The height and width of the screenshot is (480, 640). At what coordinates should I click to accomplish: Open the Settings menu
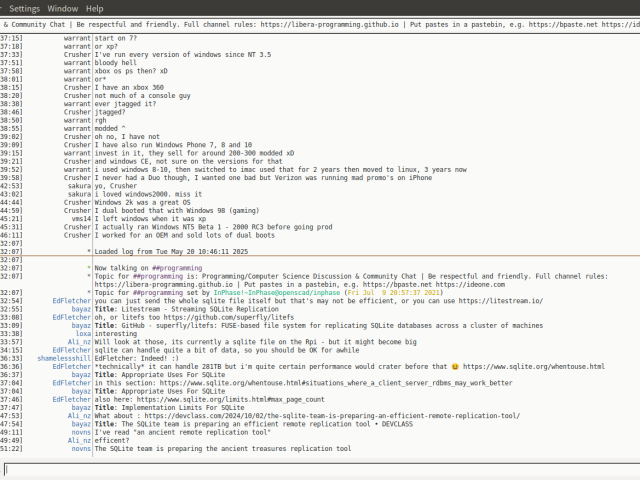[x=24, y=9]
